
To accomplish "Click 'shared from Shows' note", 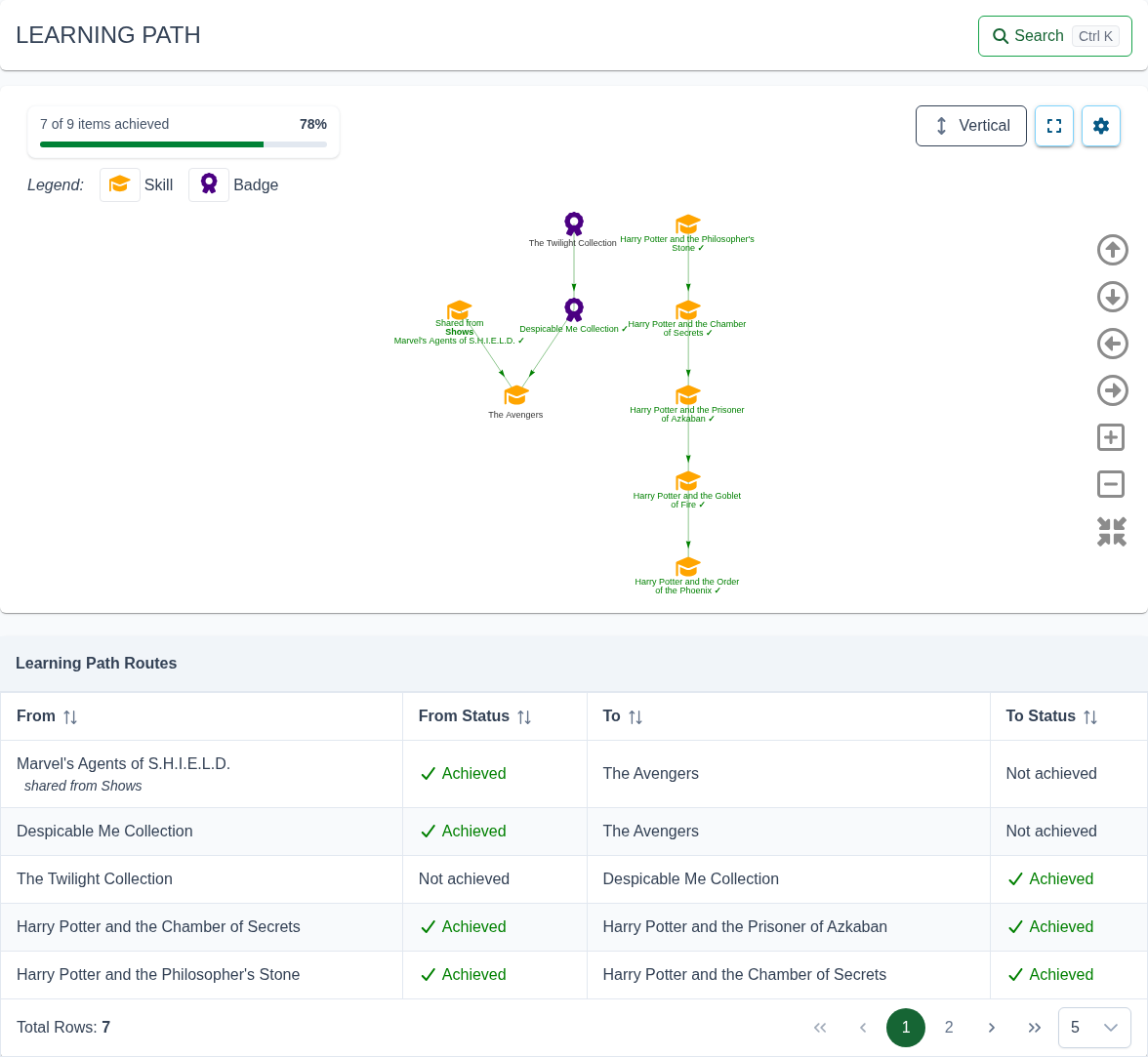I will [83, 786].
